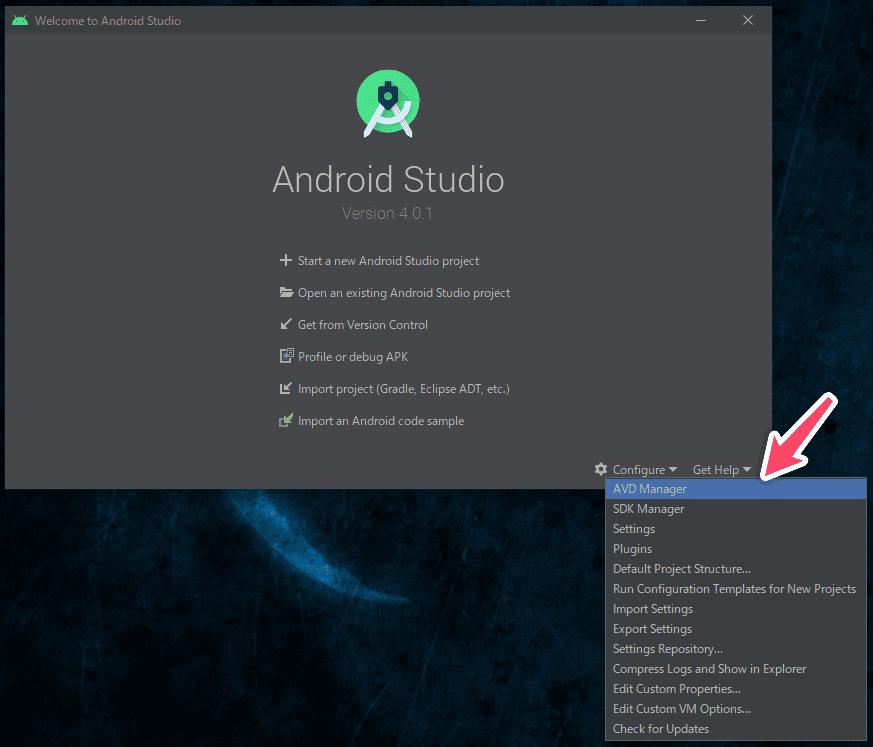Choose Settings in Configure menu
Viewport: 873px width, 747px height.
pos(735,529)
